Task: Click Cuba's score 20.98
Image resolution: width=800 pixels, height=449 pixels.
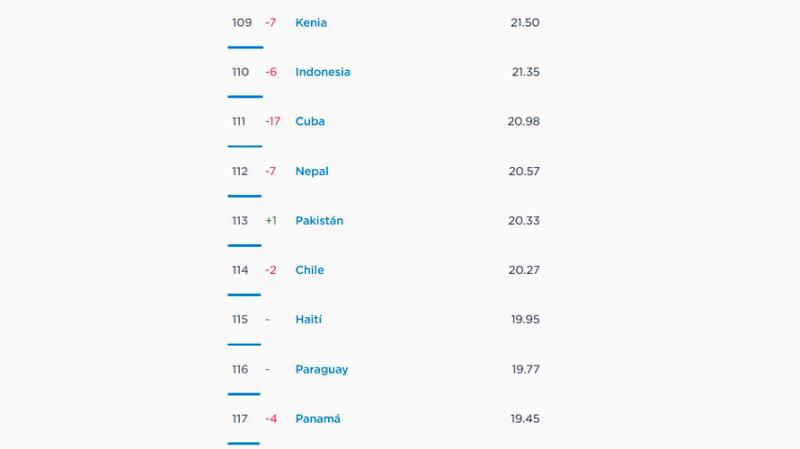Action: point(524,121)
